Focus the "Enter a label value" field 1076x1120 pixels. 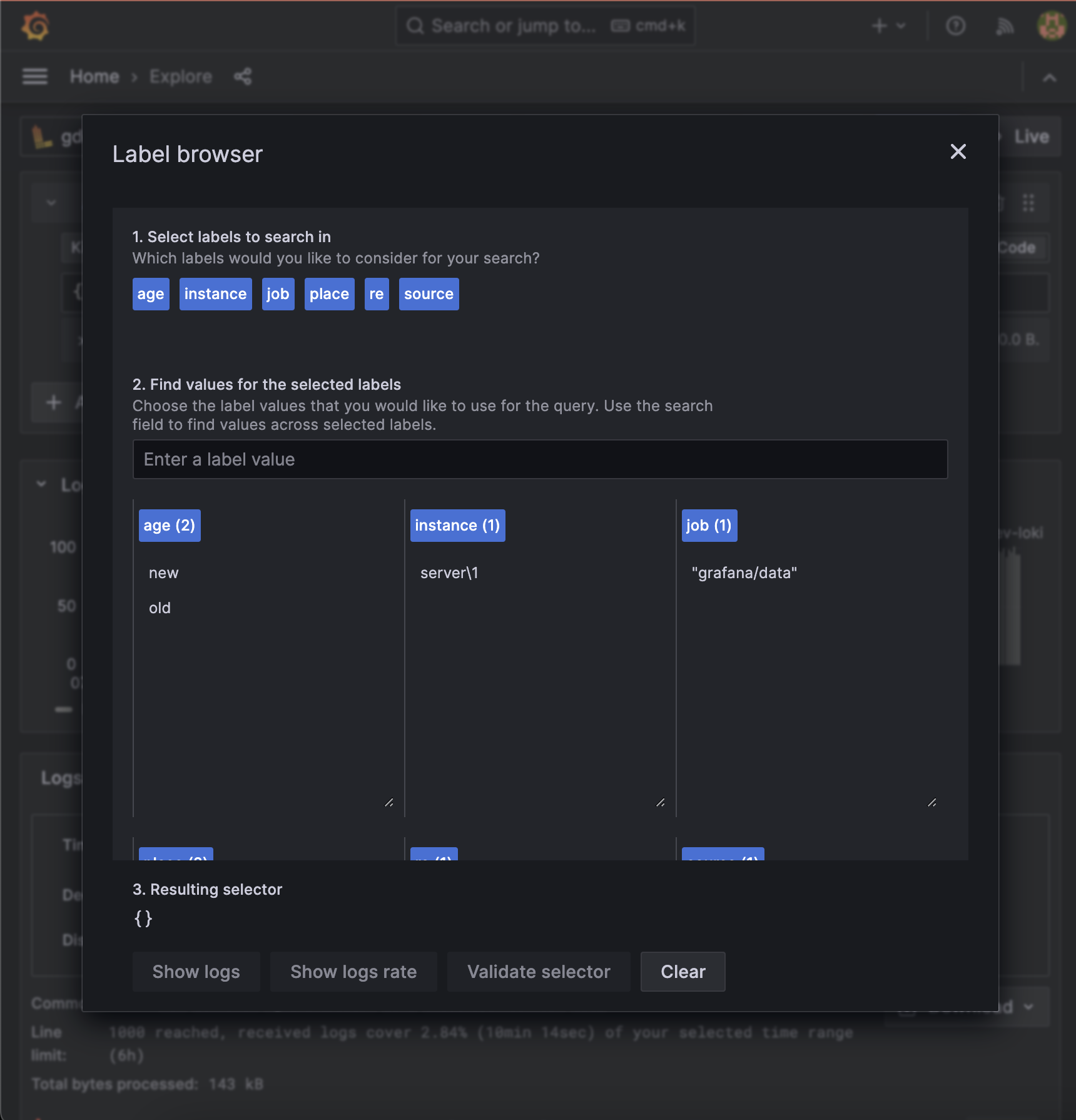click(540, 459)
